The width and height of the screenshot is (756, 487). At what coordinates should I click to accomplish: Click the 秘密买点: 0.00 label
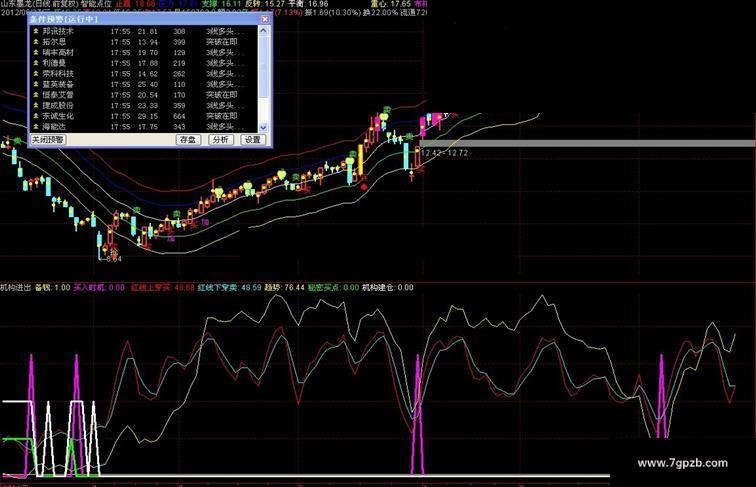coord(334,287)
